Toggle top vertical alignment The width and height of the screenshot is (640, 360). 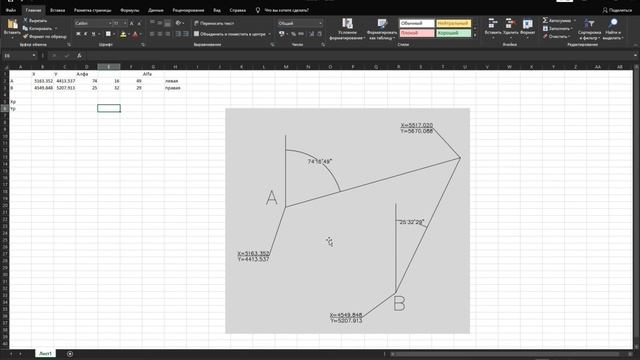(x=152, y=23)
